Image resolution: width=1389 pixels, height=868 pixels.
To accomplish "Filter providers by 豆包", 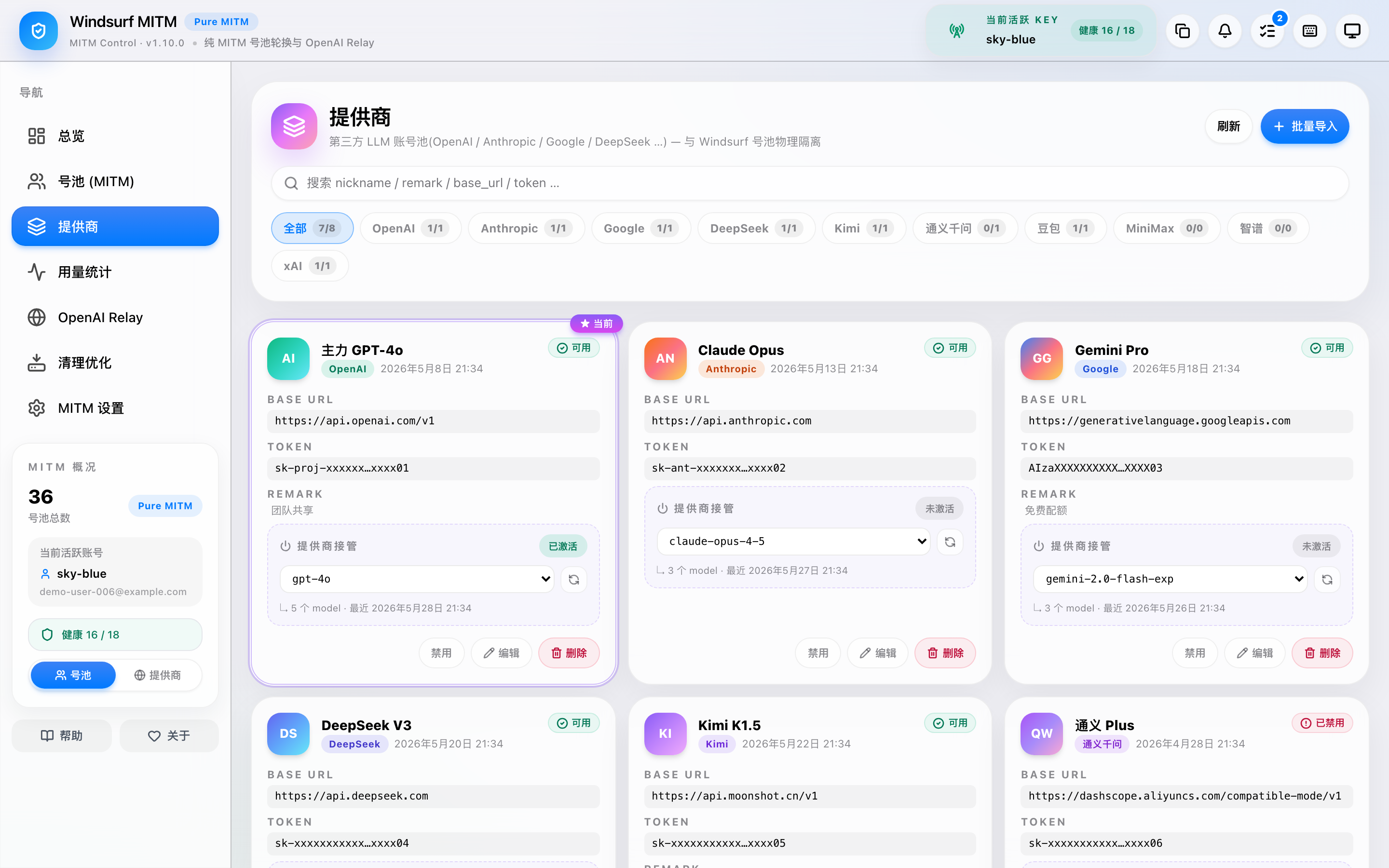I will point(1065,229).
